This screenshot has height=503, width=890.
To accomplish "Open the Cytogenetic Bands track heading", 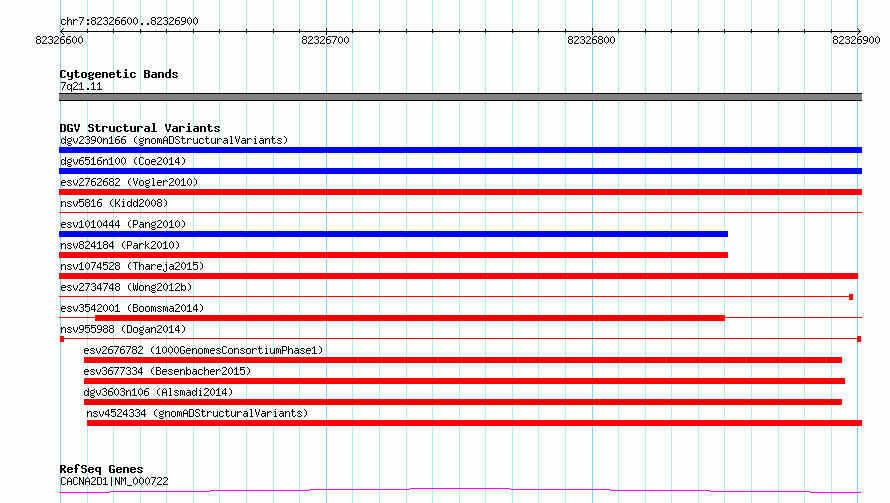I will (119, 74).
